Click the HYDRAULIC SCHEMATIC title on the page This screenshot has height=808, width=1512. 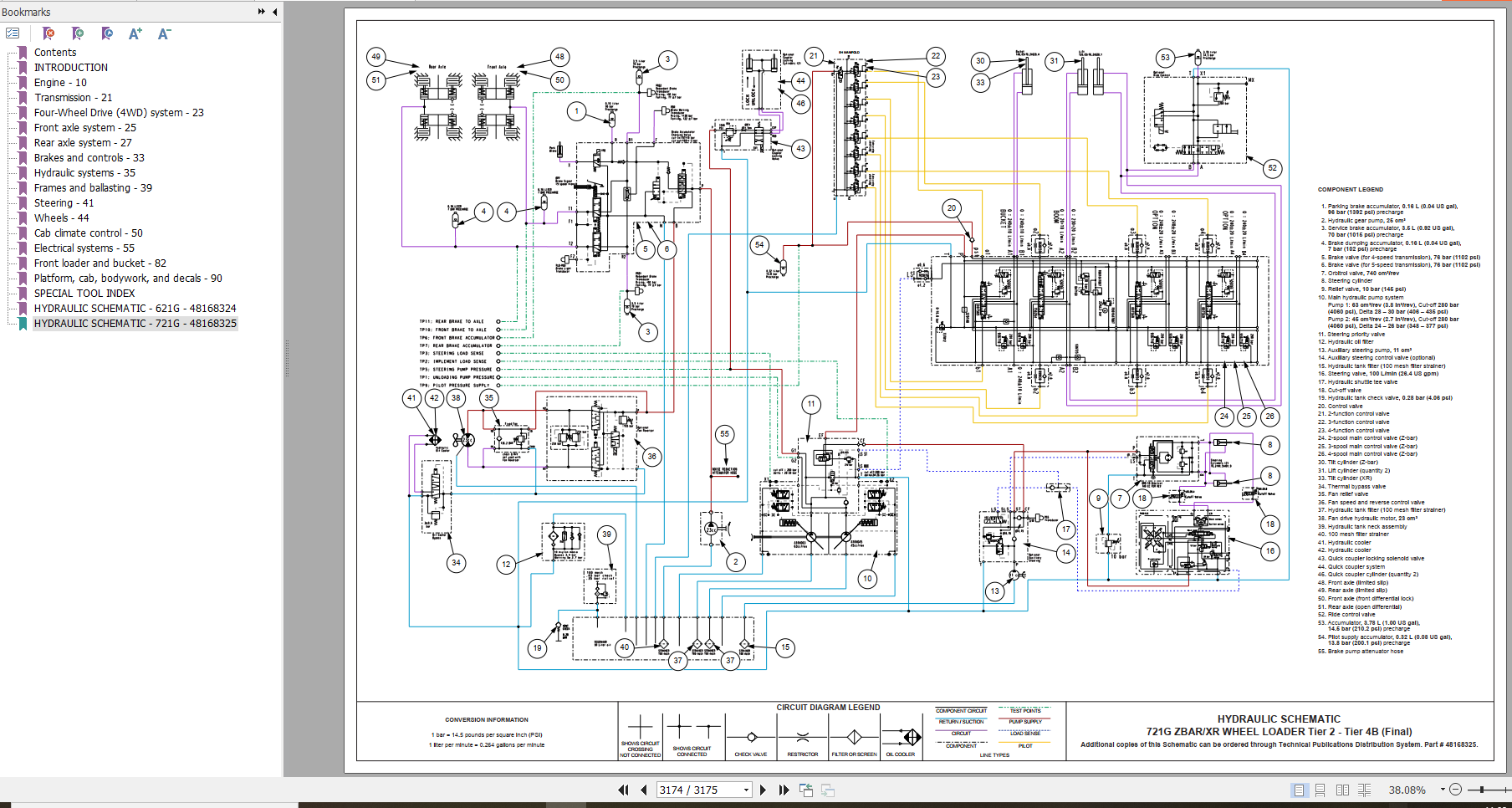pyautogui.click(x=1279, y=719)
